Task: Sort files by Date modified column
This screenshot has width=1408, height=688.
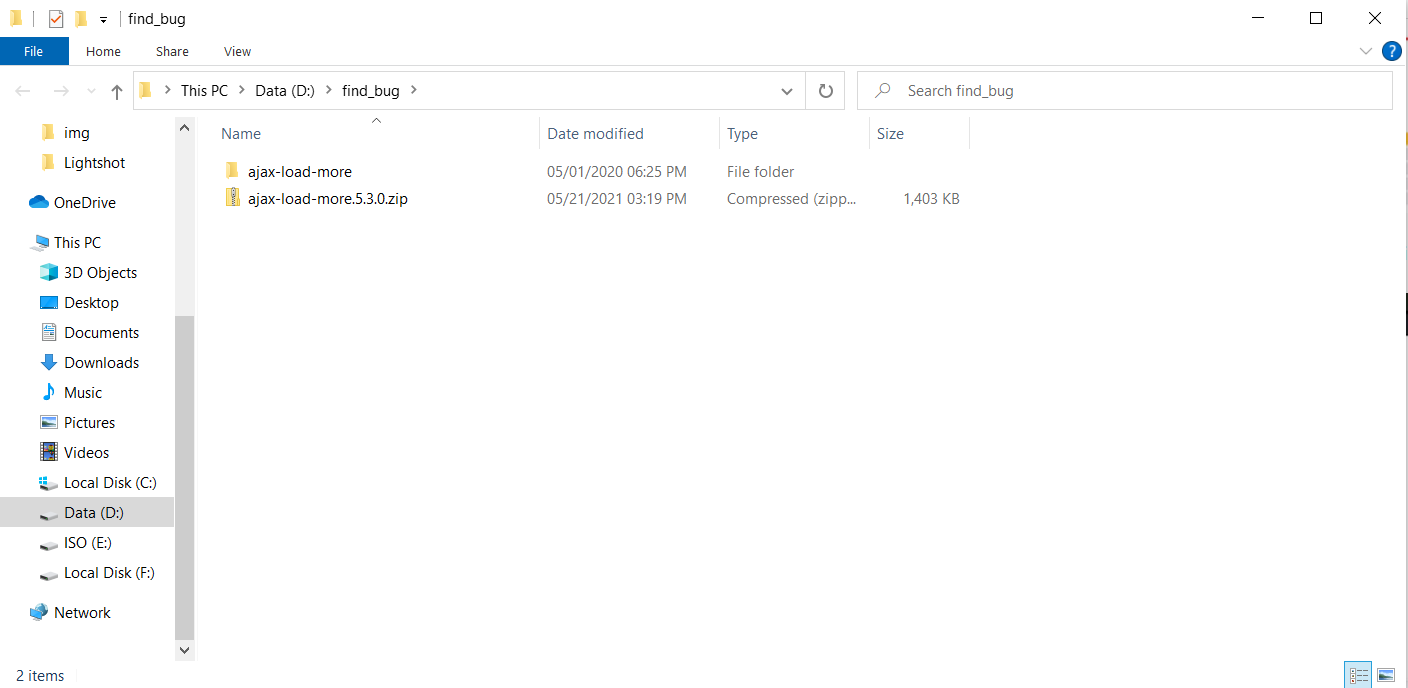Action: [x=595, y=134]
